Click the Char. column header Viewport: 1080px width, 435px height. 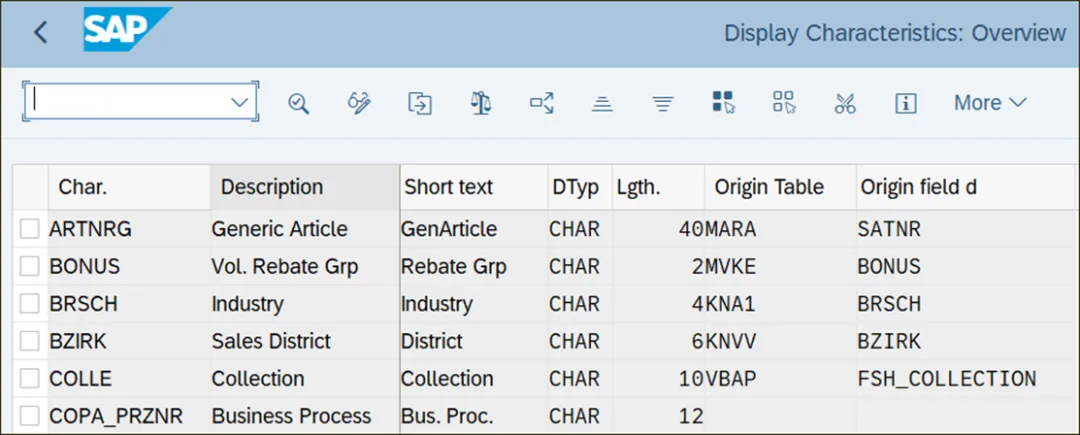[83, 187]
